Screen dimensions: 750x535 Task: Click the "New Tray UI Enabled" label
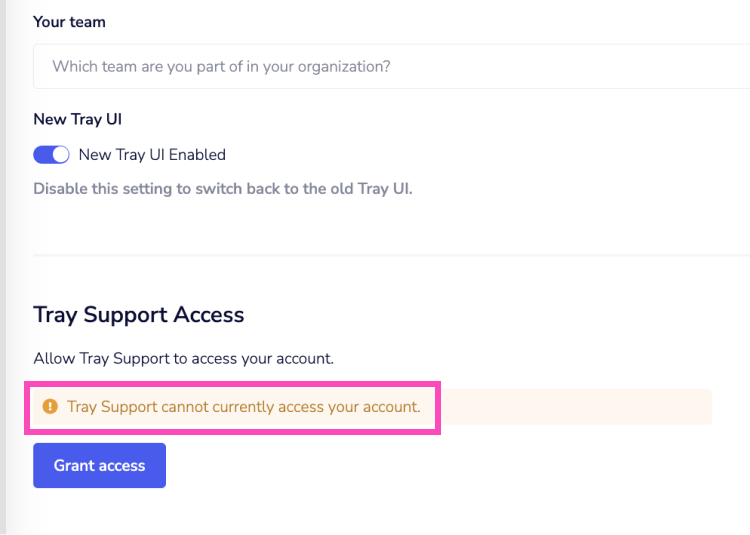(152, 155)
